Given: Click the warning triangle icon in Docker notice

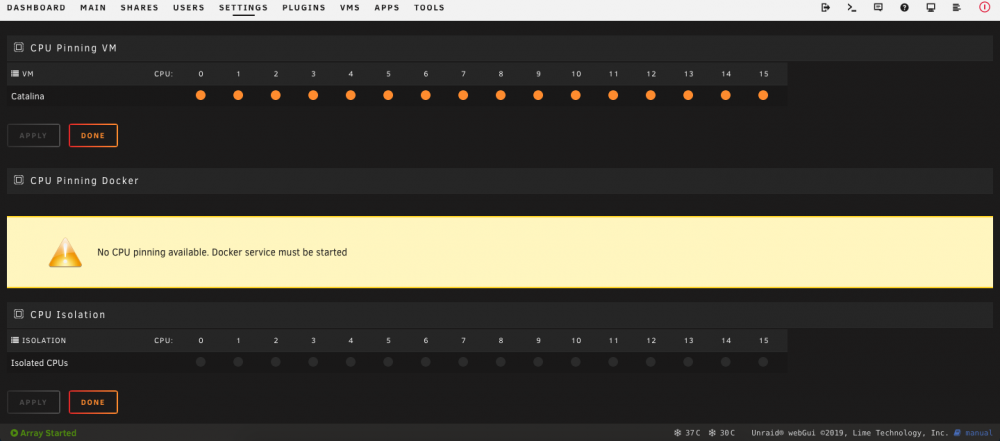Looking at the screenshot, I should 65,253.
